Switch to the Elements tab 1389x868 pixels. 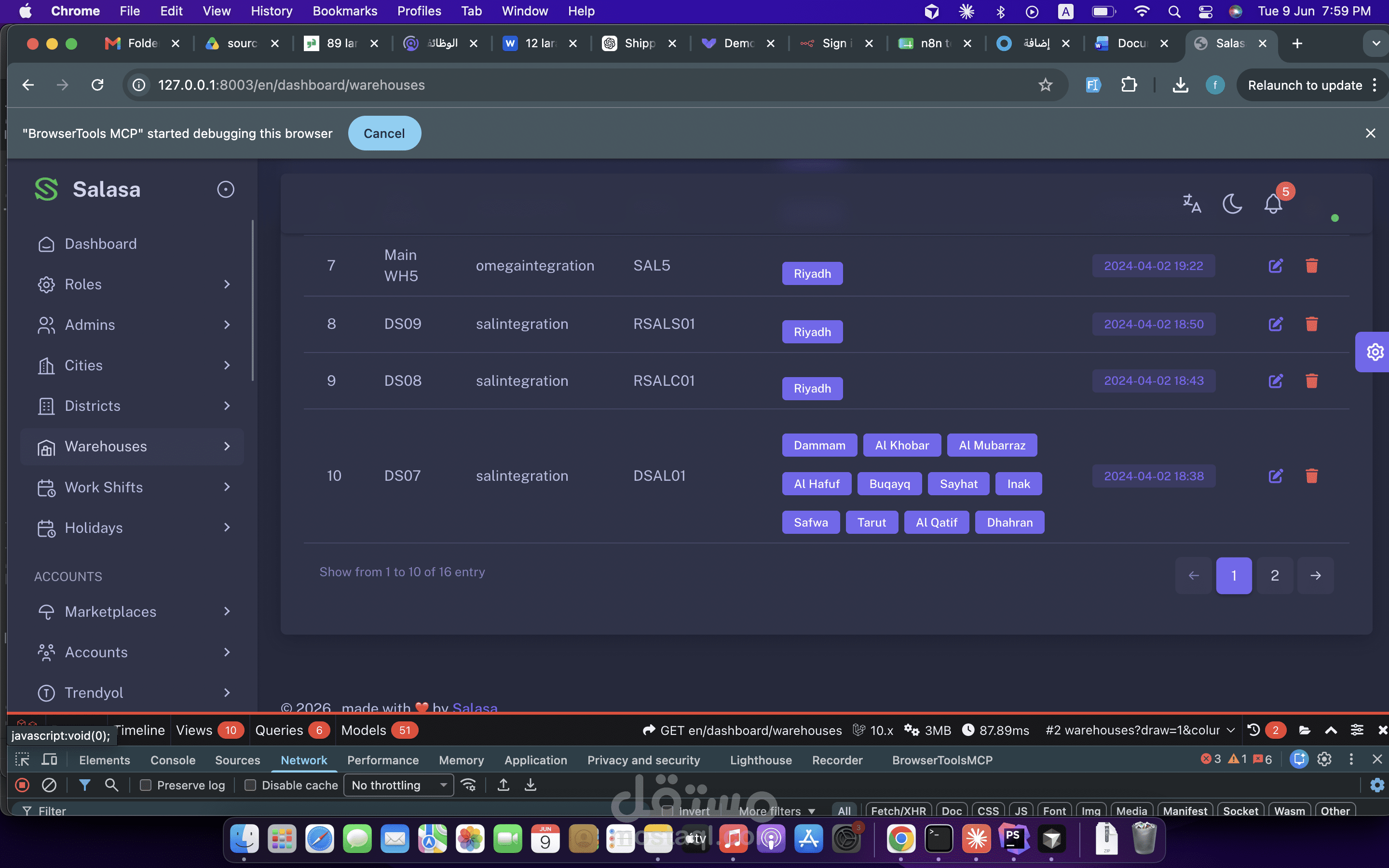[x=105, y=759]
